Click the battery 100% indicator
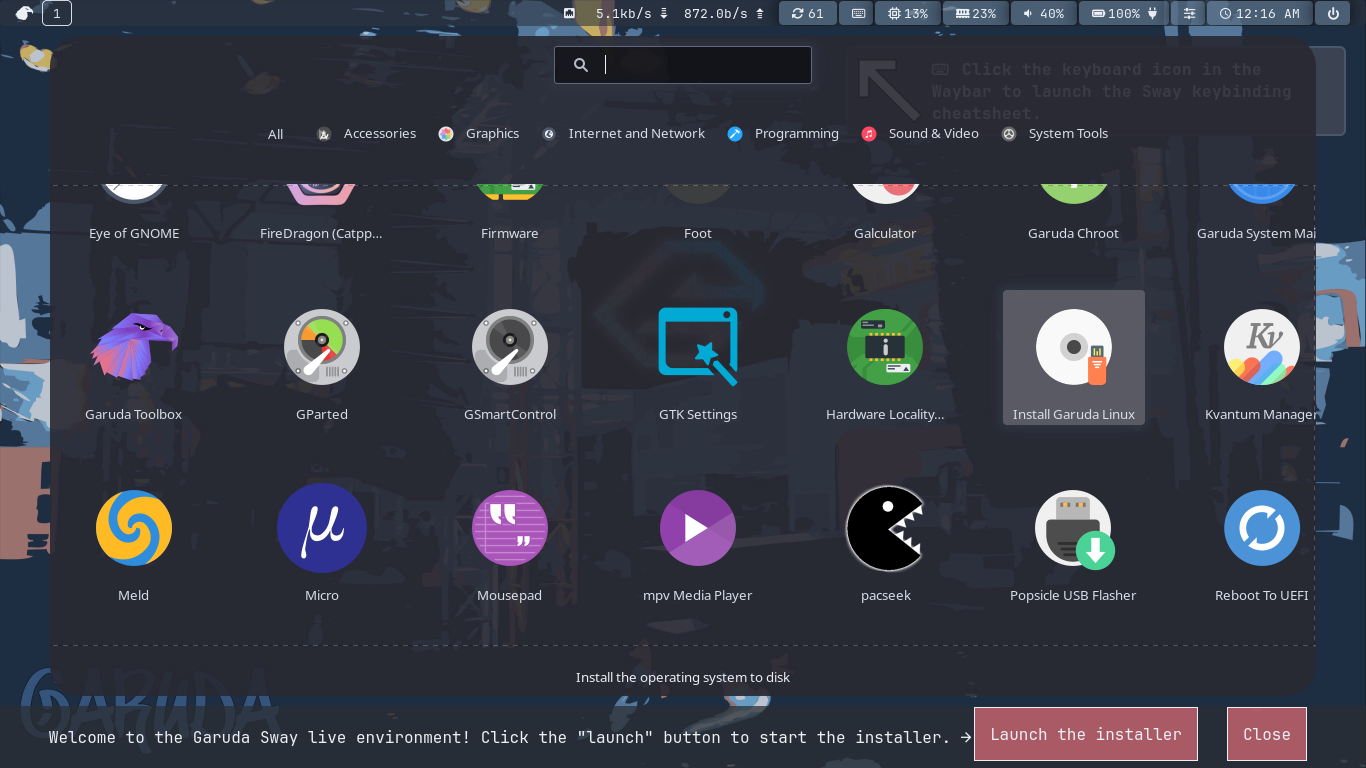The image size is (1366, 768). (x=1124, y=13)
